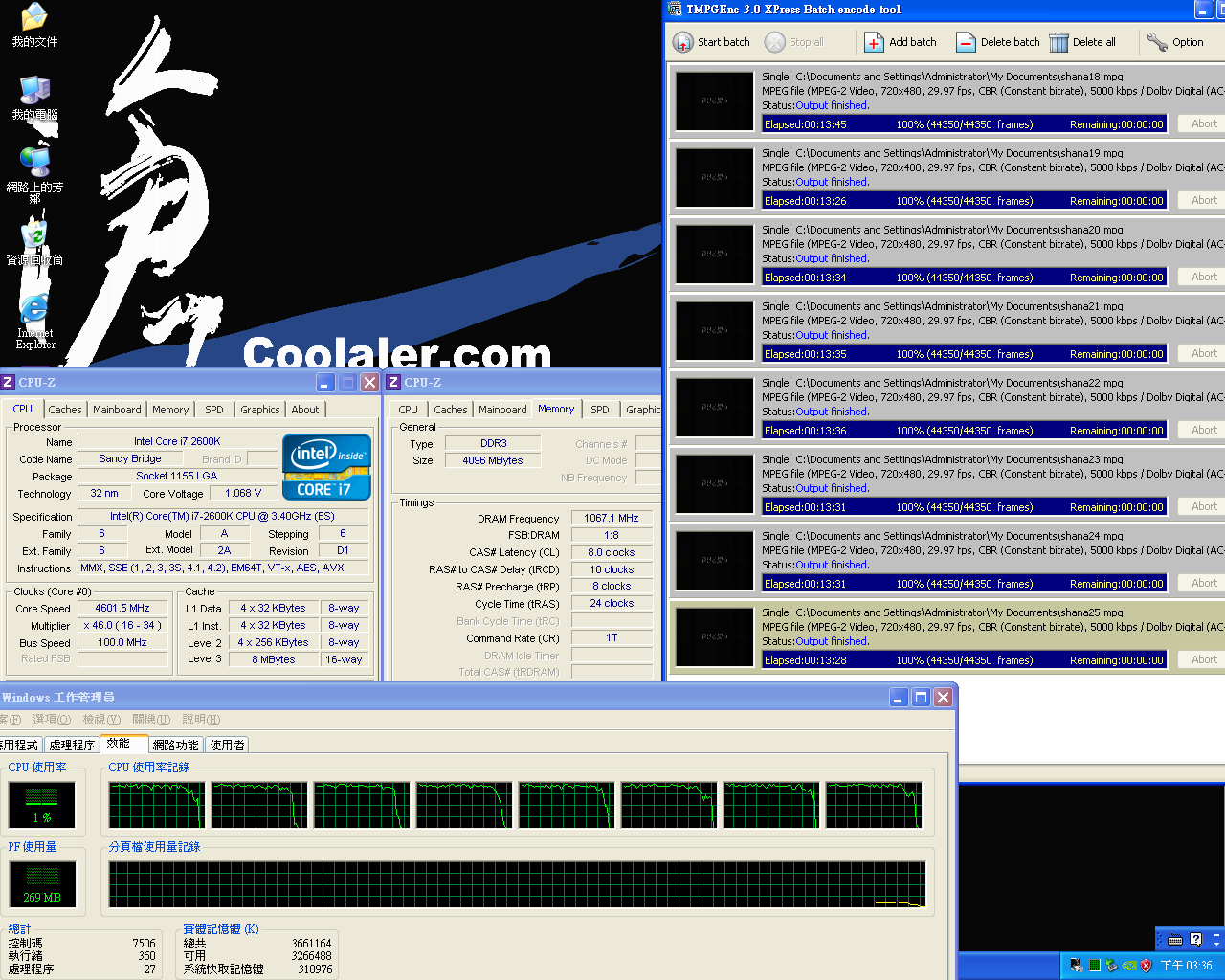Screen dimensions: 1225x980
Task: Click progress bar of shana19.mpg batch
Action: coord(964,201)
